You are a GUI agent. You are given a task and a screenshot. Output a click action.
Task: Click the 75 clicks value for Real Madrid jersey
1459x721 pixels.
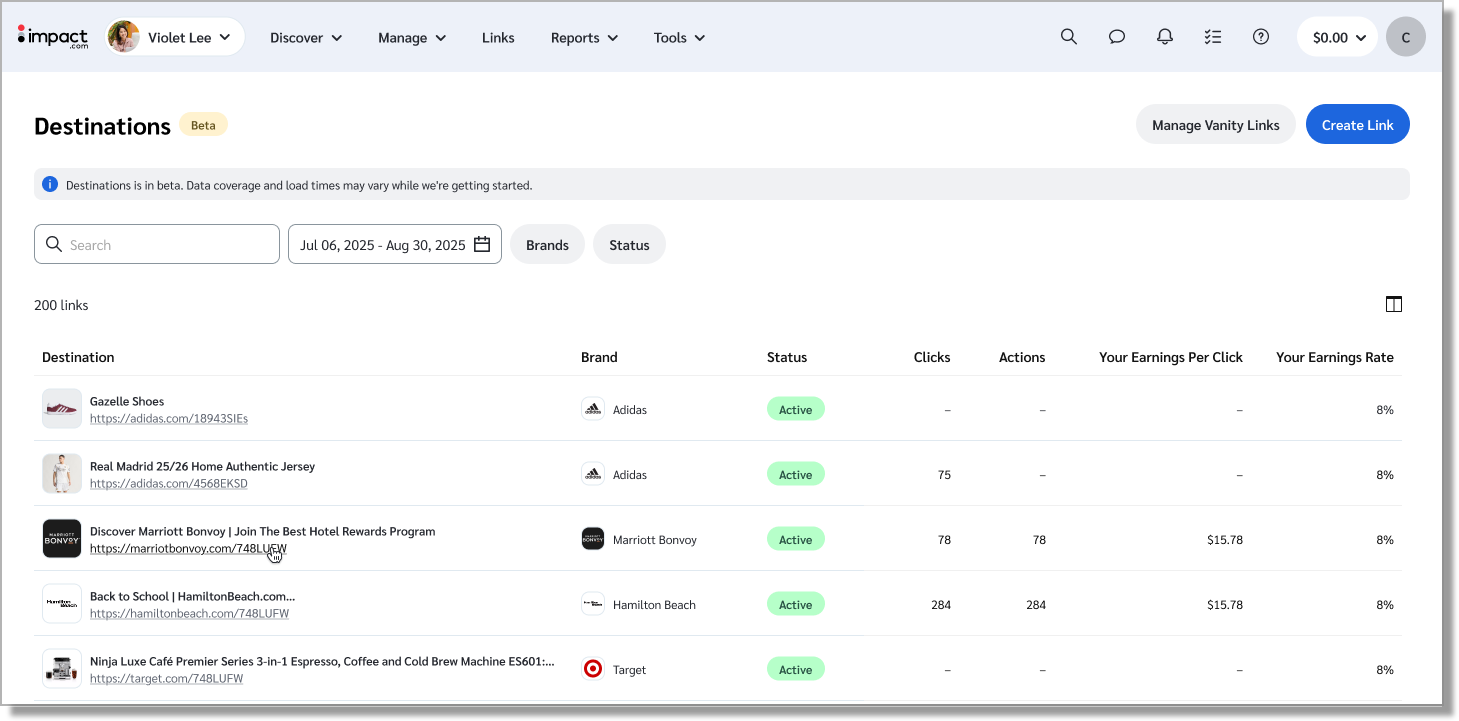[944, 475]
